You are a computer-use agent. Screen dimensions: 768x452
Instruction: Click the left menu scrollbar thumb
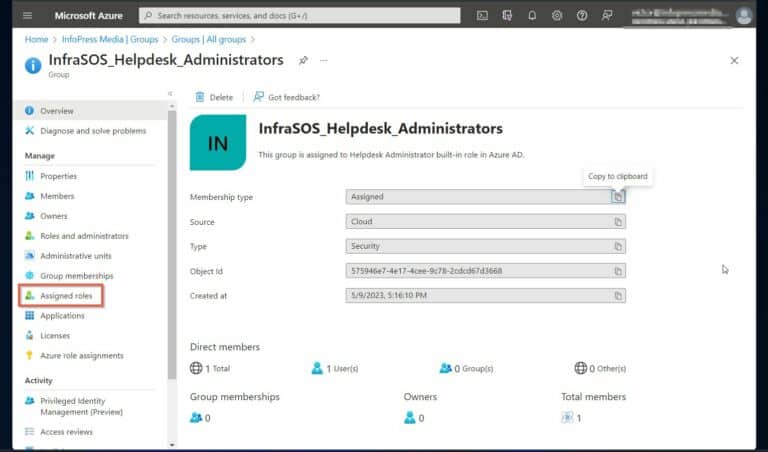(x=172, y=245)
